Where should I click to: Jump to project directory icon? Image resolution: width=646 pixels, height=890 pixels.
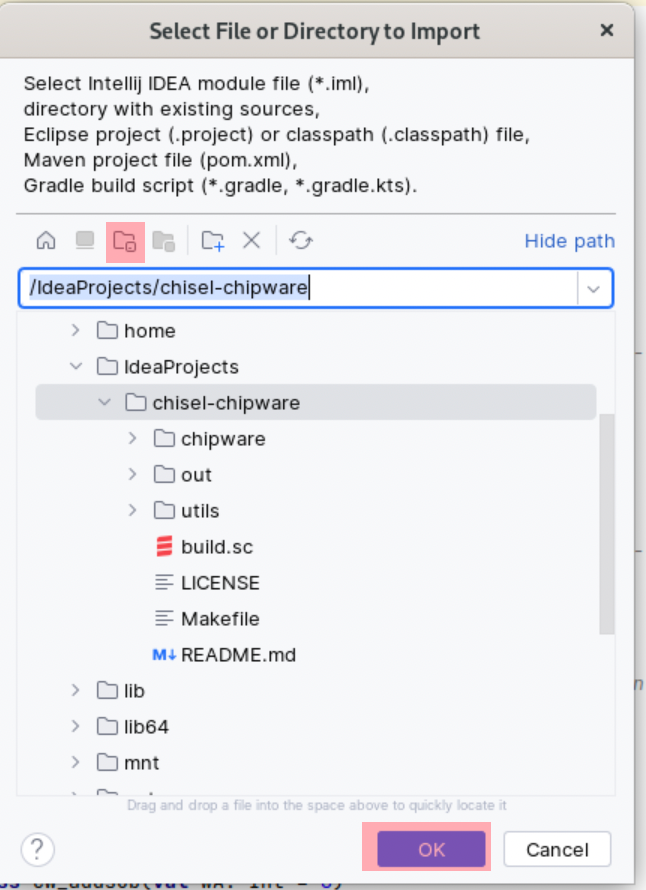pyautogui.click(x=125, y=242)
